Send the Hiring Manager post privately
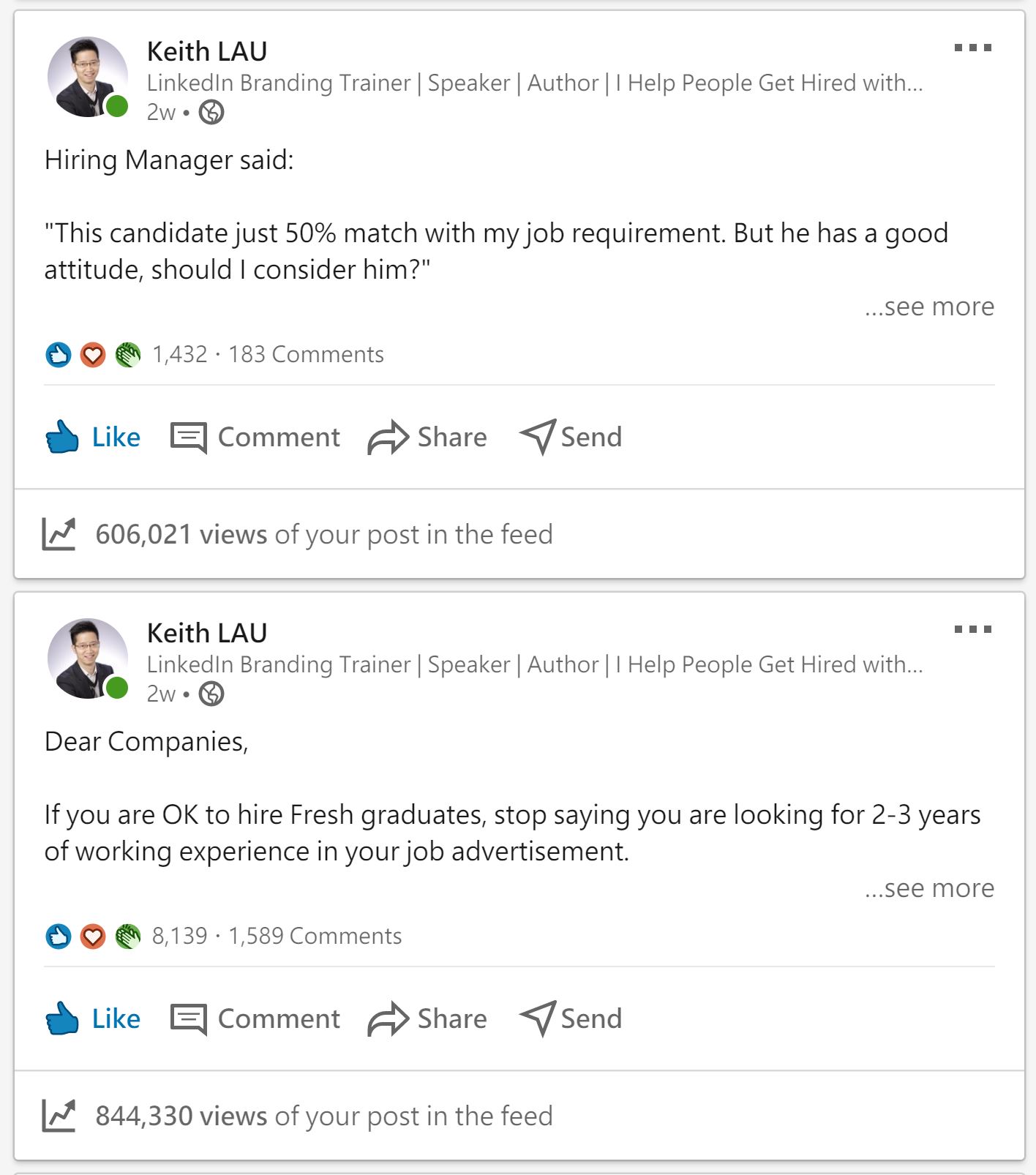The height and width of the screenshot is (1175, 1036). [571, 438]
